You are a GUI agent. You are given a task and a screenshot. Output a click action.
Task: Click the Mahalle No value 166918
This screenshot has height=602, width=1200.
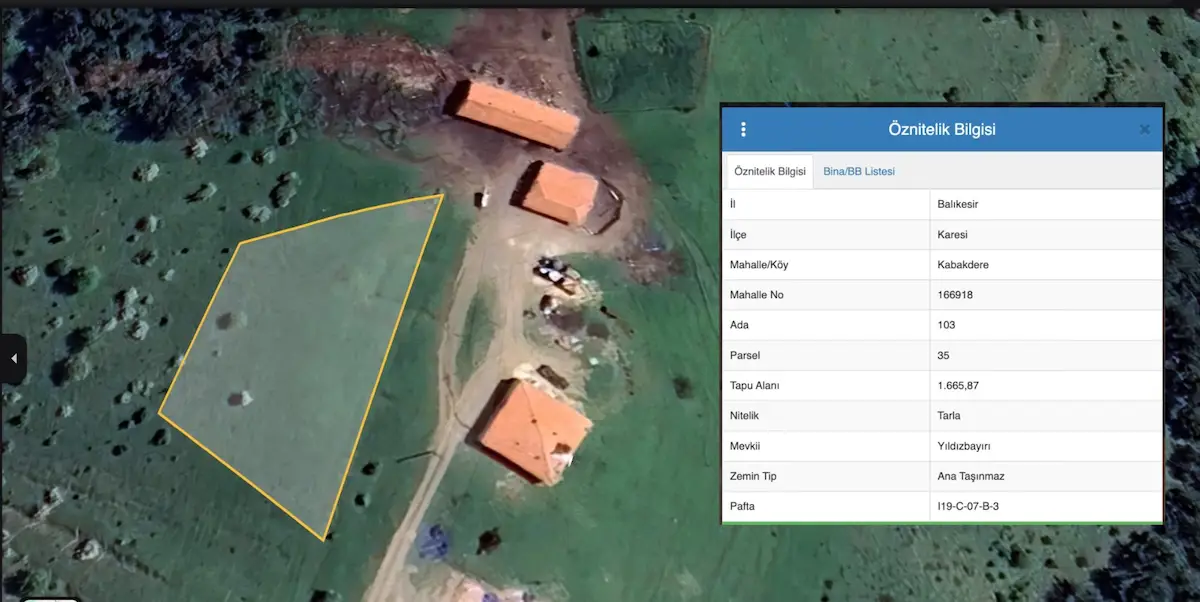(x=955, y=295)
